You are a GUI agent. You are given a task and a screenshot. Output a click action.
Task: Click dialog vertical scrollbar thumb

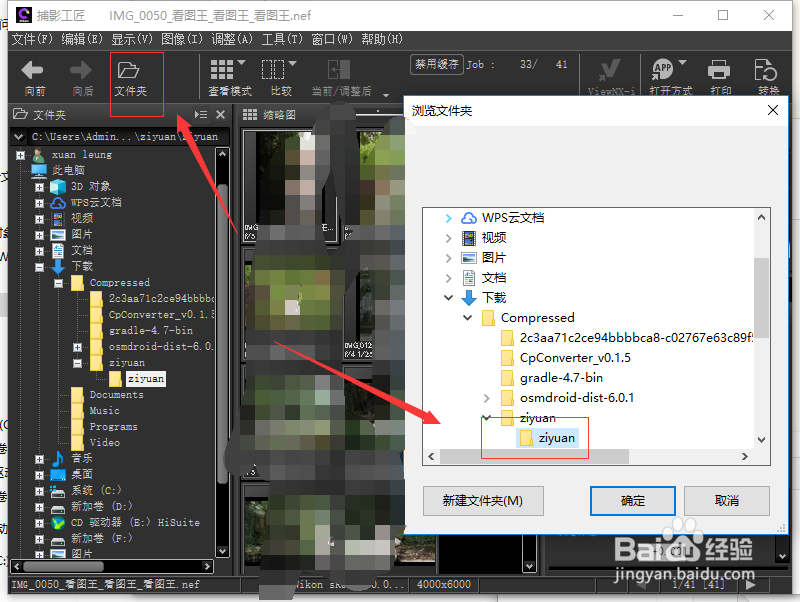(761, 297)
